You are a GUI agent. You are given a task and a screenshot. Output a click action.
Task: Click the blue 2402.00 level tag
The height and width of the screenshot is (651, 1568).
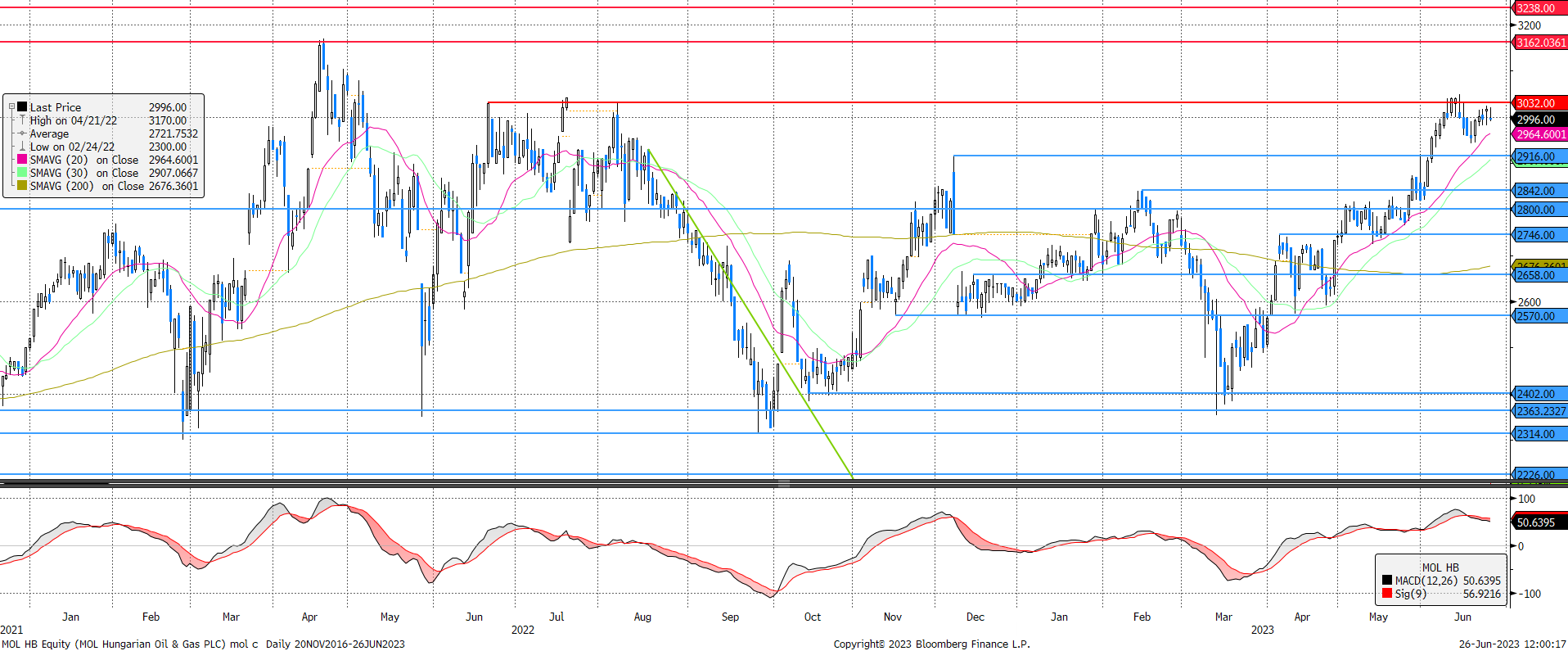1539,394
